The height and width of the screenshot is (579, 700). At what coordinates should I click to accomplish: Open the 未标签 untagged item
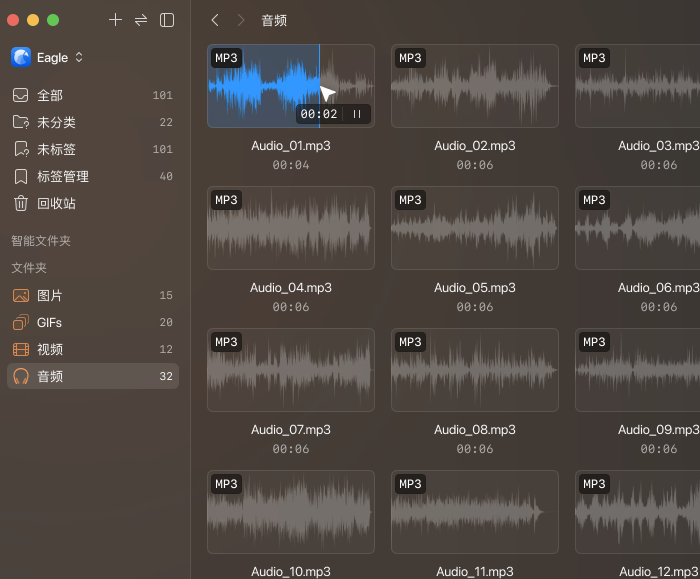pyautogui.click(x=93, y=149)
